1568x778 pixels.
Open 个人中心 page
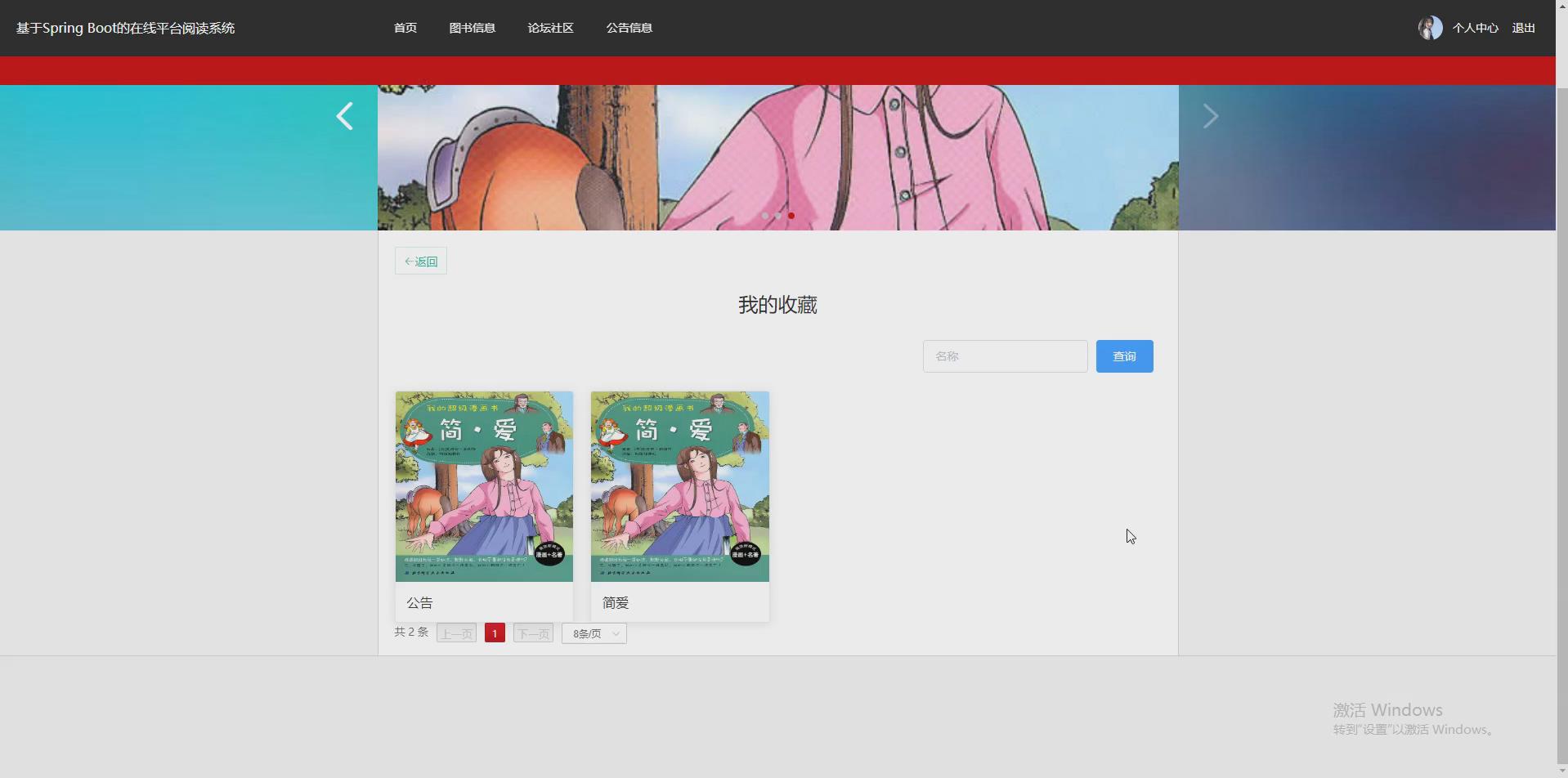click(1476, 28)
